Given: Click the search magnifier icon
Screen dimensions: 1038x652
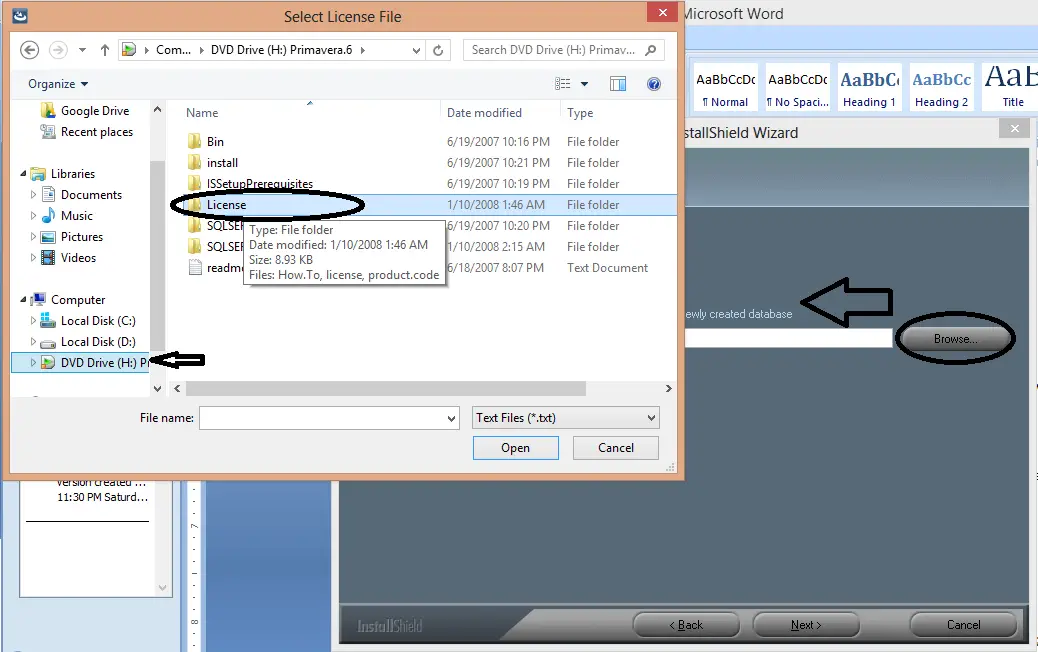Looking at the screenshot, I should point(651,50).
